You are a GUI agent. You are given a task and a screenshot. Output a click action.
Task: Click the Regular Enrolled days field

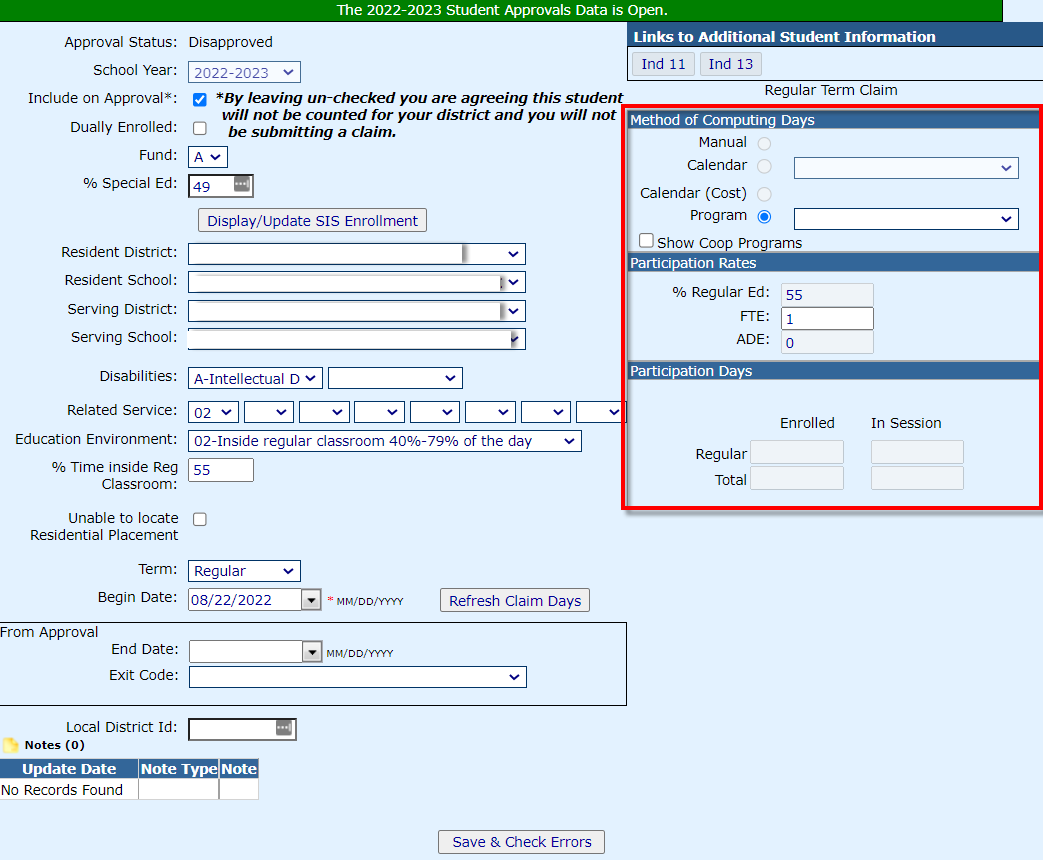[797, 452]
